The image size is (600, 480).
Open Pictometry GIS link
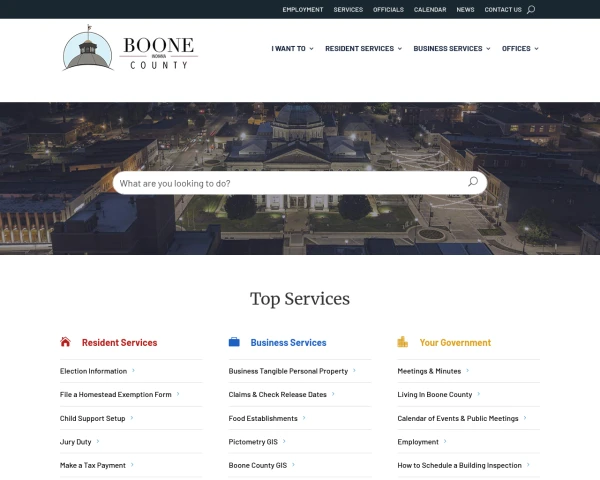(253, 442)
